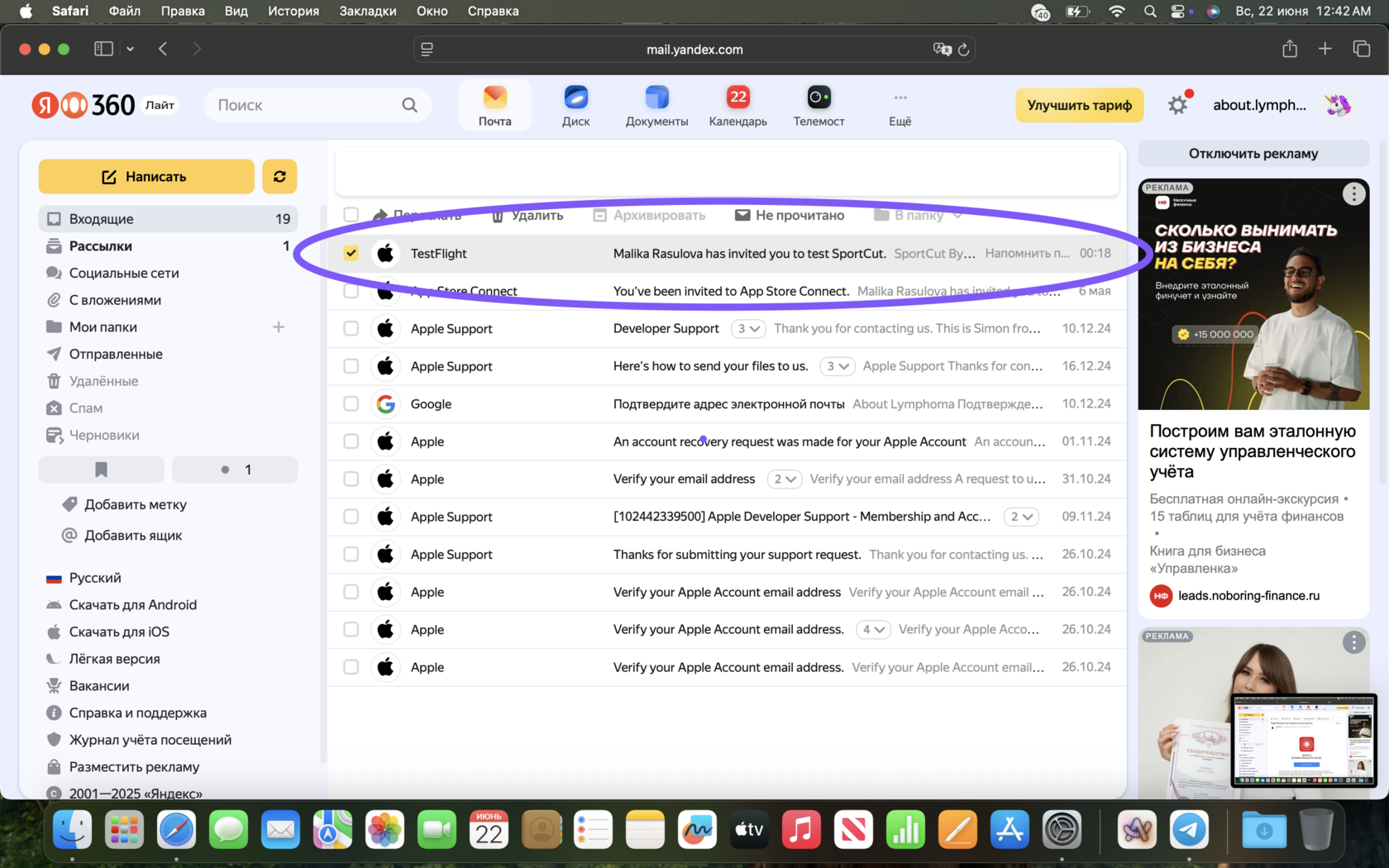Select the Google message checkbox
1389x868 pixels.
pyautogui.click(x=351, y=403)
